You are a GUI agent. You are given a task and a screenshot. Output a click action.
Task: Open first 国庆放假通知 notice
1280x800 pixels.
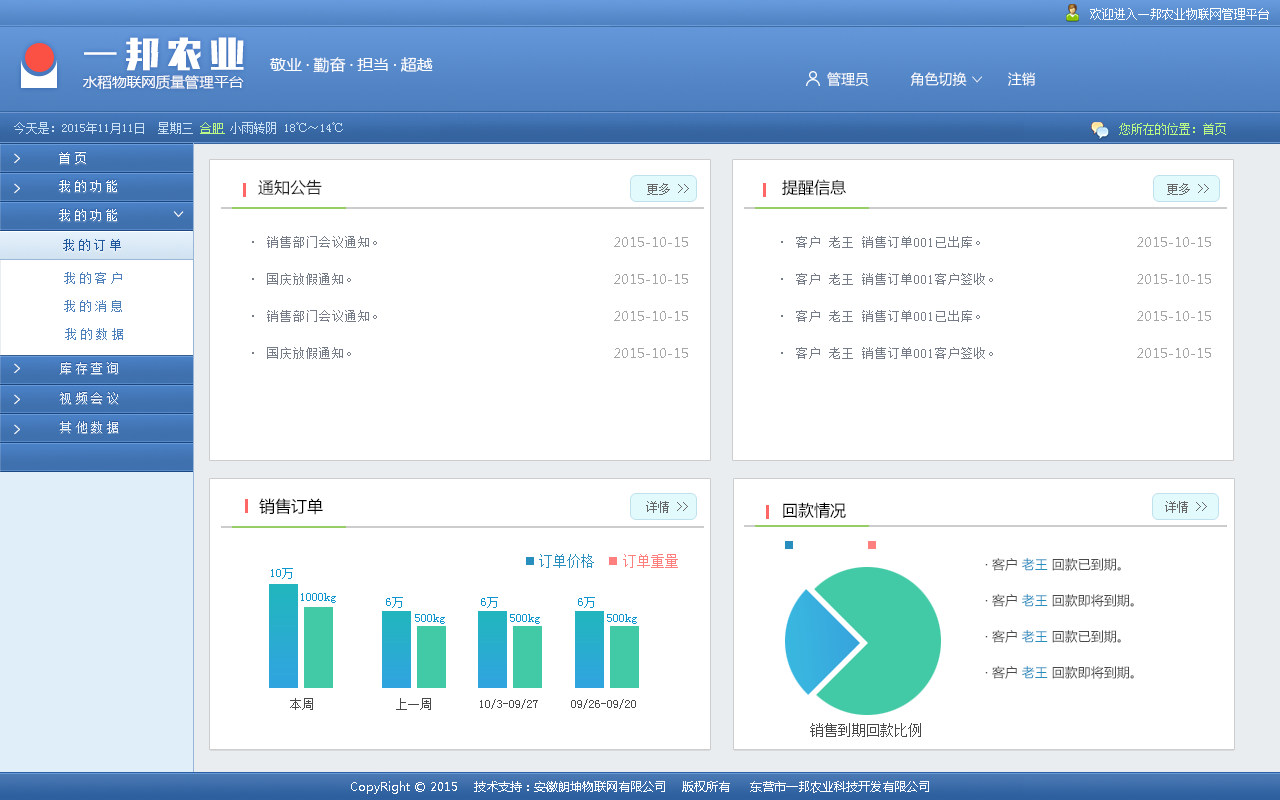pos(309,279)
